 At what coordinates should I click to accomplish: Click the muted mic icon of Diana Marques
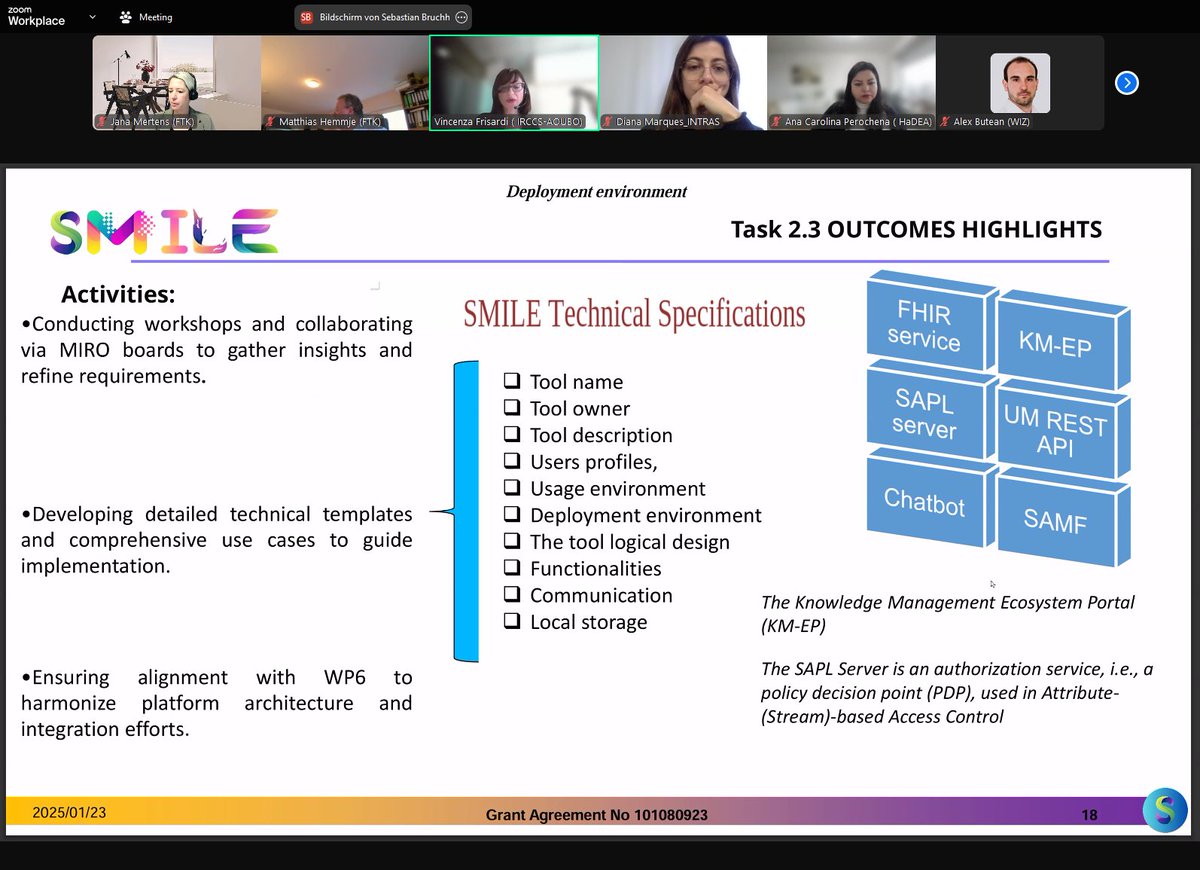(x=607, y=122)
